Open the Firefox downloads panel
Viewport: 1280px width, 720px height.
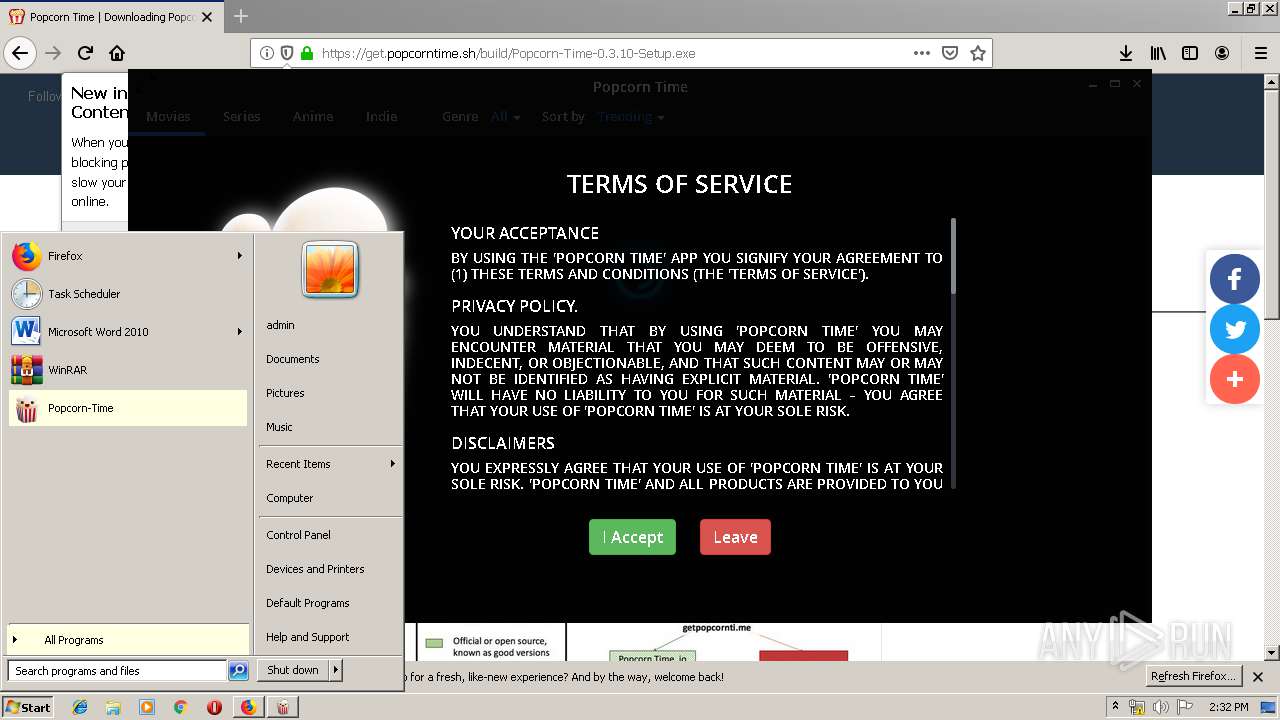(1126, 53)
